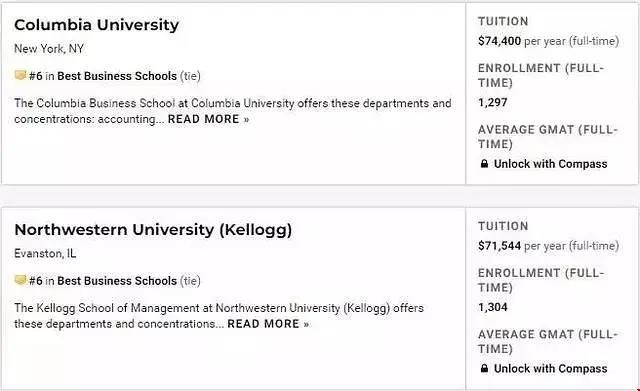Click READ MORE in the Columbia description
Image resolution: width=640 pixels, height=391 pixels.
[208, 119]
